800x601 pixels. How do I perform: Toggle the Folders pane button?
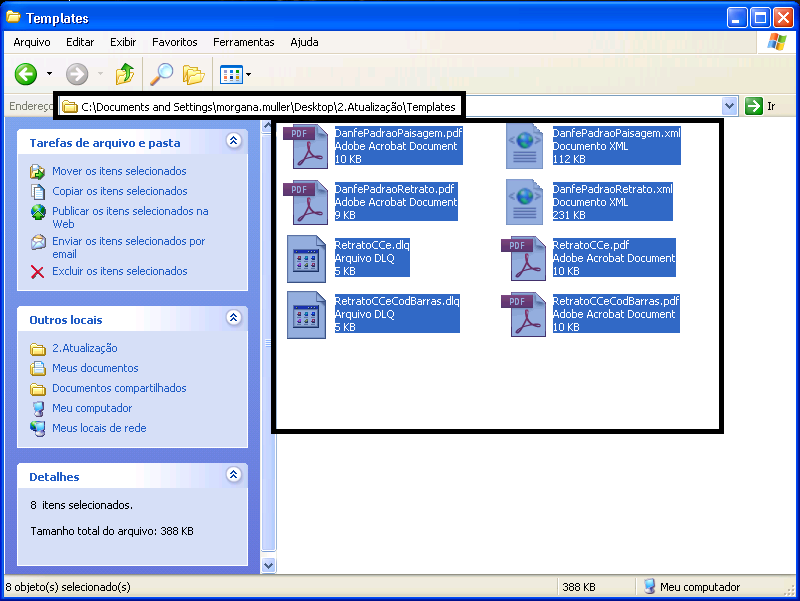193,74
